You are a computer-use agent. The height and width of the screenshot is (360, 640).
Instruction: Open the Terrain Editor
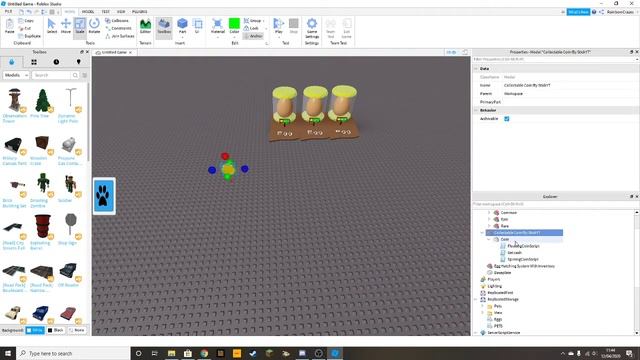click(145, 26)
